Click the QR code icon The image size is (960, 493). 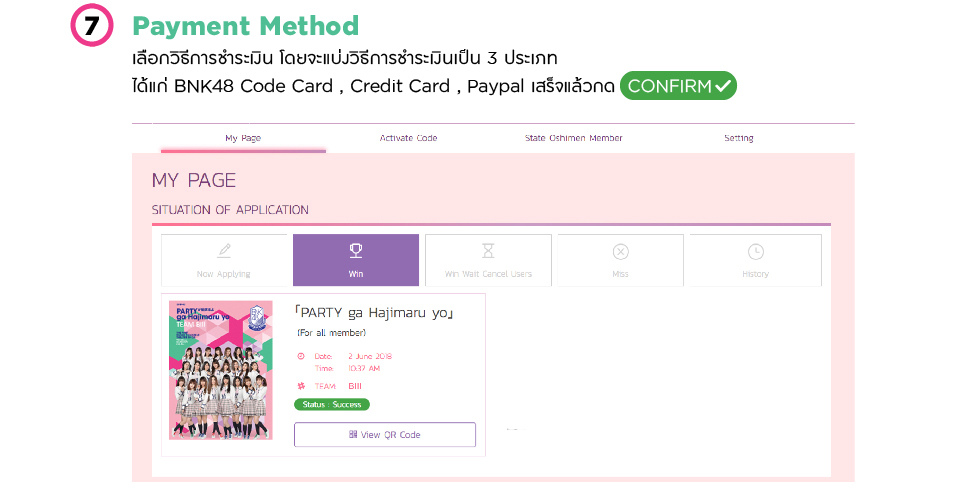(x=353, y=435)
